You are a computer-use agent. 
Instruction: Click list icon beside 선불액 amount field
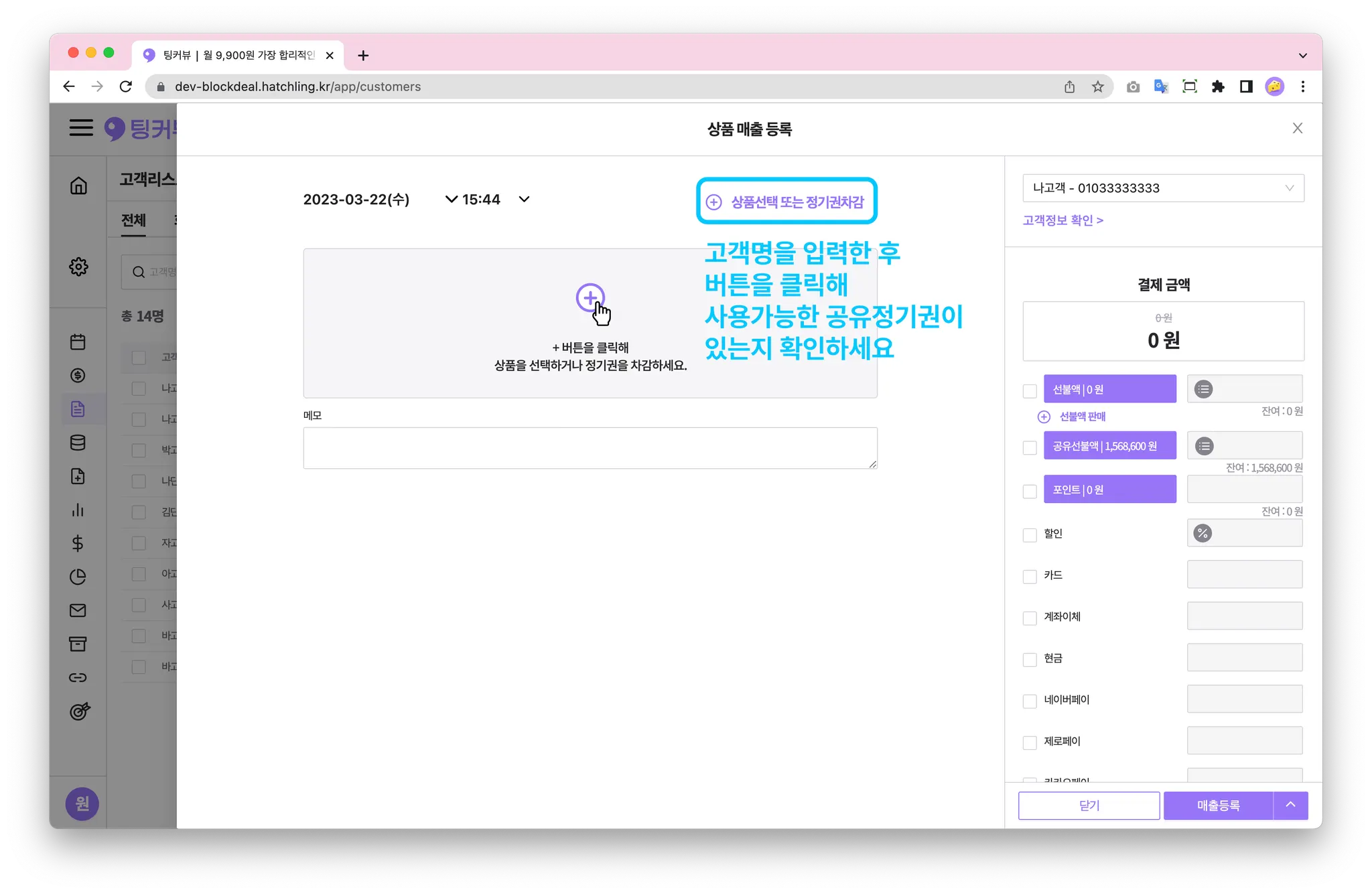[1203, 389]
